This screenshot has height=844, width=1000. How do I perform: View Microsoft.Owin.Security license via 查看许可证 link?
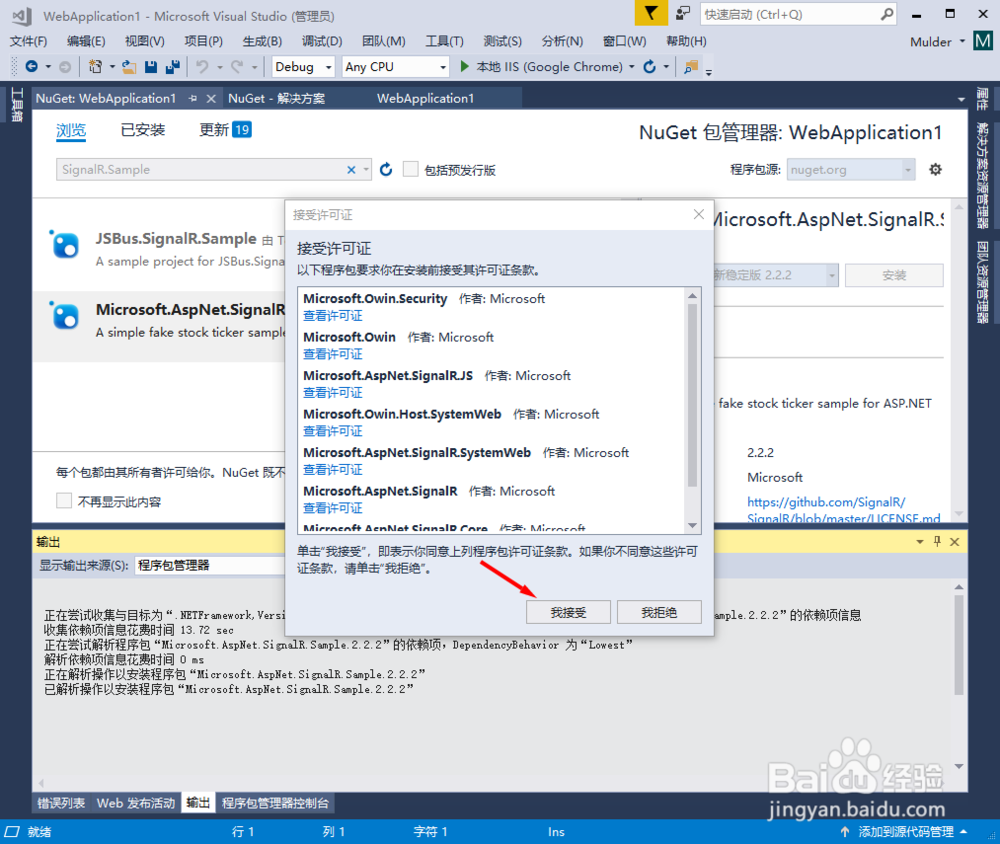pos(330,317)
